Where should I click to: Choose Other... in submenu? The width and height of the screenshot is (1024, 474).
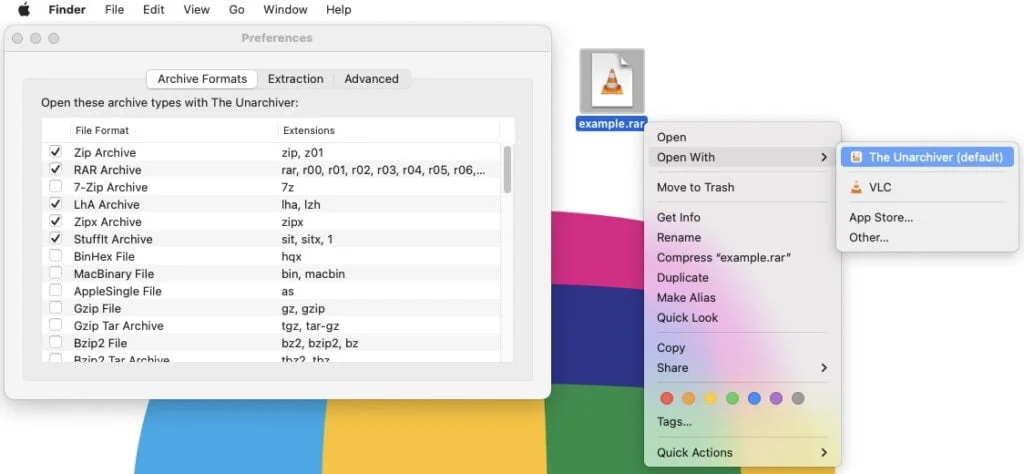pyautogui.click(x=869, y=238)
